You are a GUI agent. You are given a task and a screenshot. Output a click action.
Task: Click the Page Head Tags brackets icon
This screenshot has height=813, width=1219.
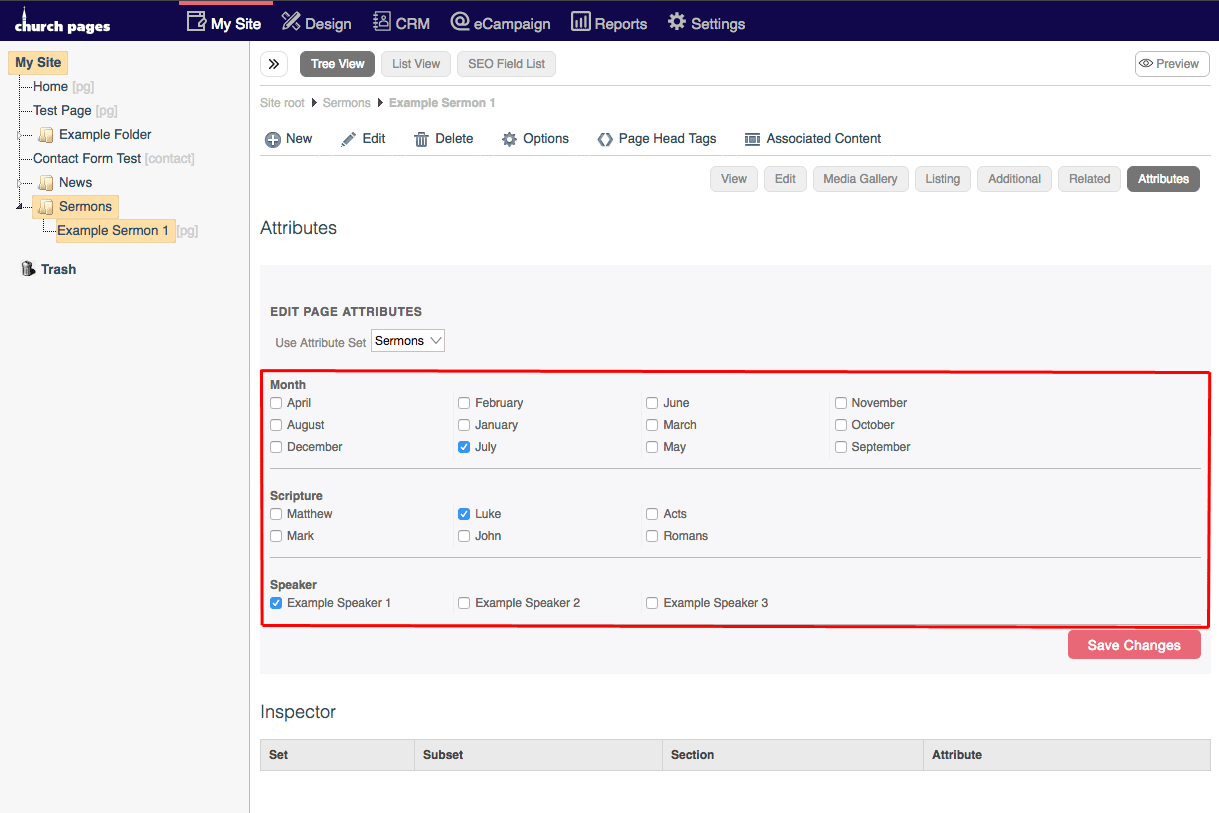tap(605, 140)
